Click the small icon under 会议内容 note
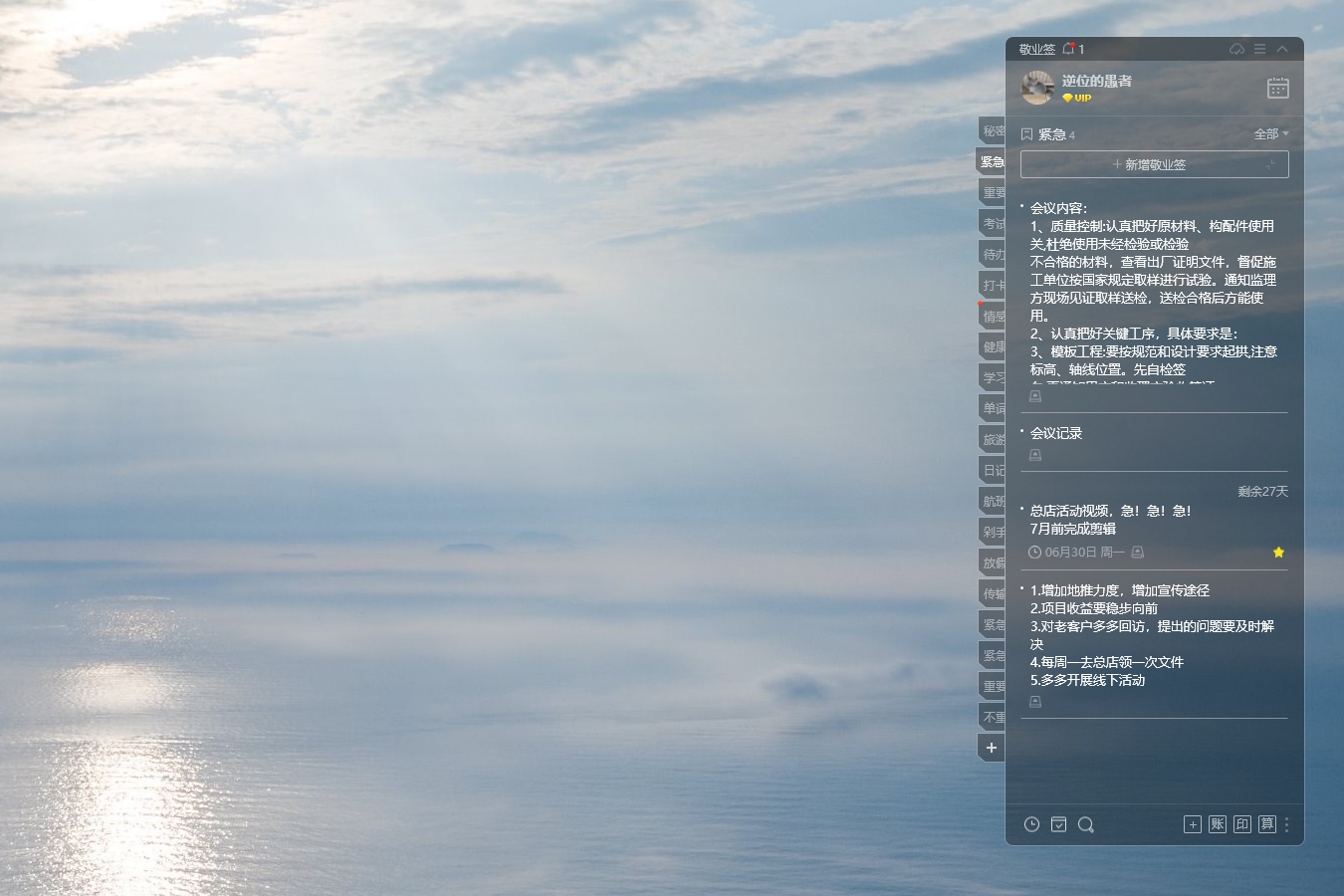The image size is (1344, 896). coord(1035,396)
